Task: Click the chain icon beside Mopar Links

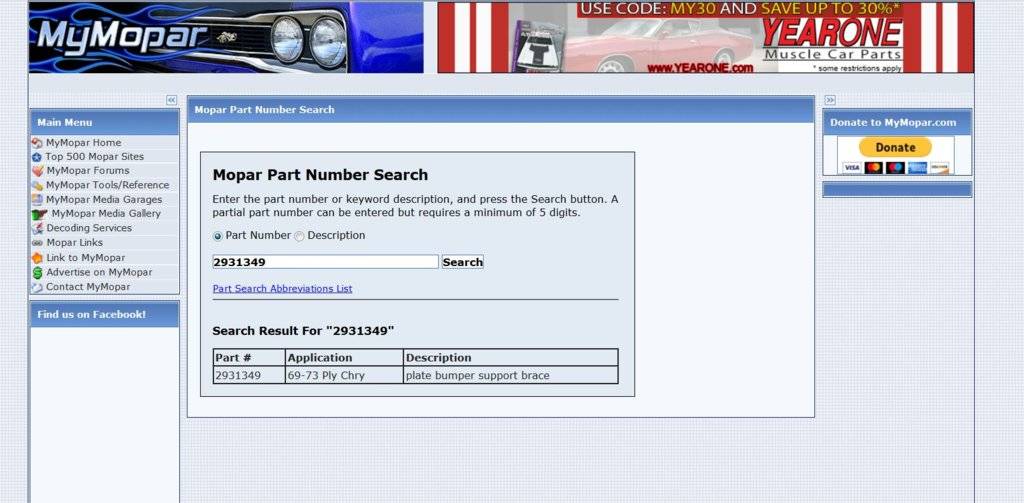Action: pyautogui.click(x=37, y=243)
